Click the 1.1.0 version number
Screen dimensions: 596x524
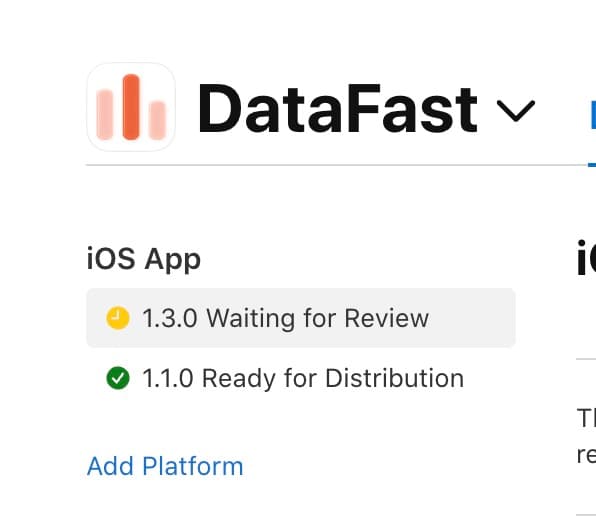[168, 378]
